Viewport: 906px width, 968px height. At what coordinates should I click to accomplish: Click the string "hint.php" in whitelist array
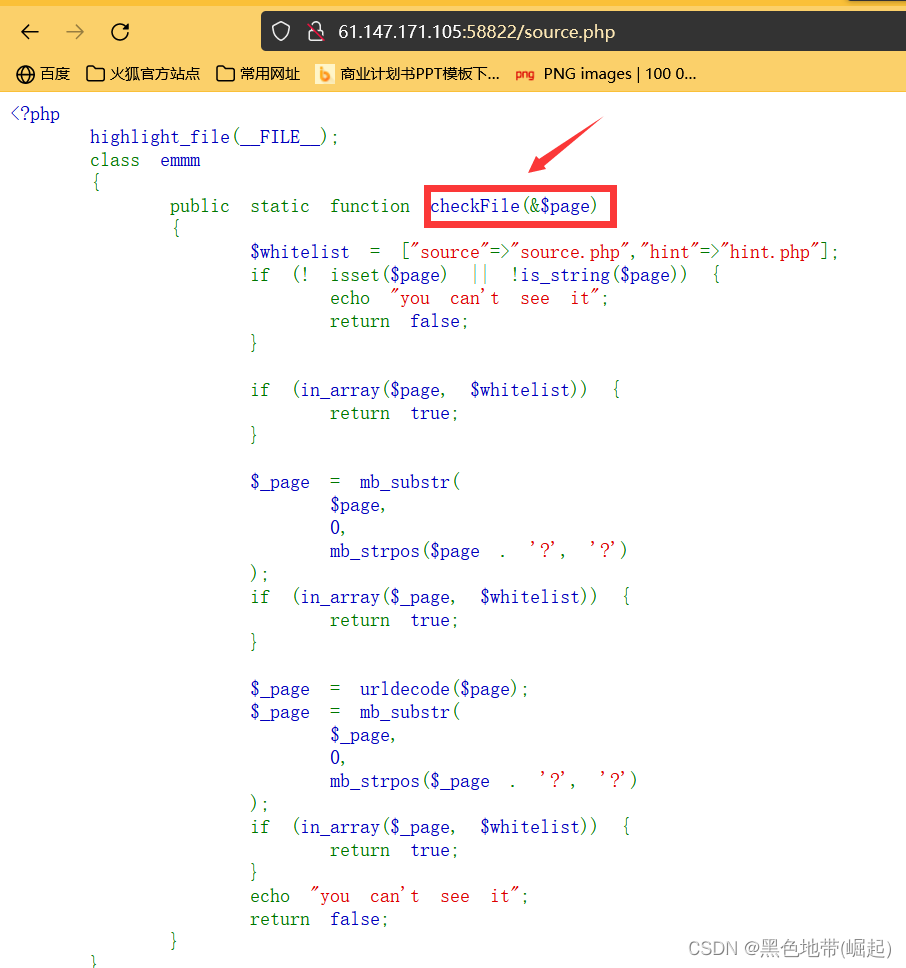point(770,252)
